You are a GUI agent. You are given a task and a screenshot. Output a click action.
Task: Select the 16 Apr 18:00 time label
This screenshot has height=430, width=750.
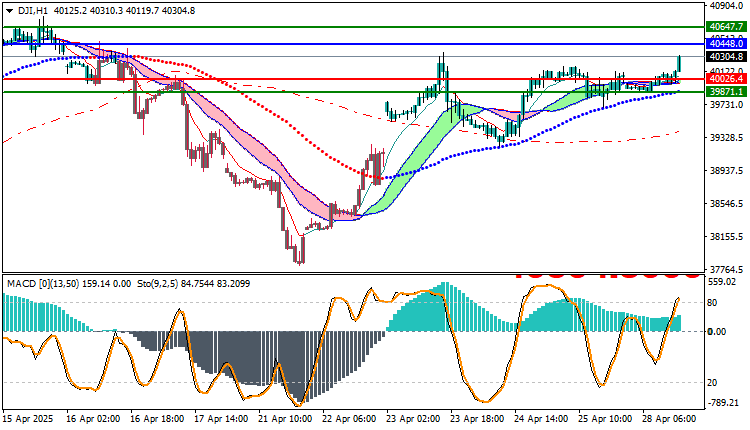click(x=157, y=419)
